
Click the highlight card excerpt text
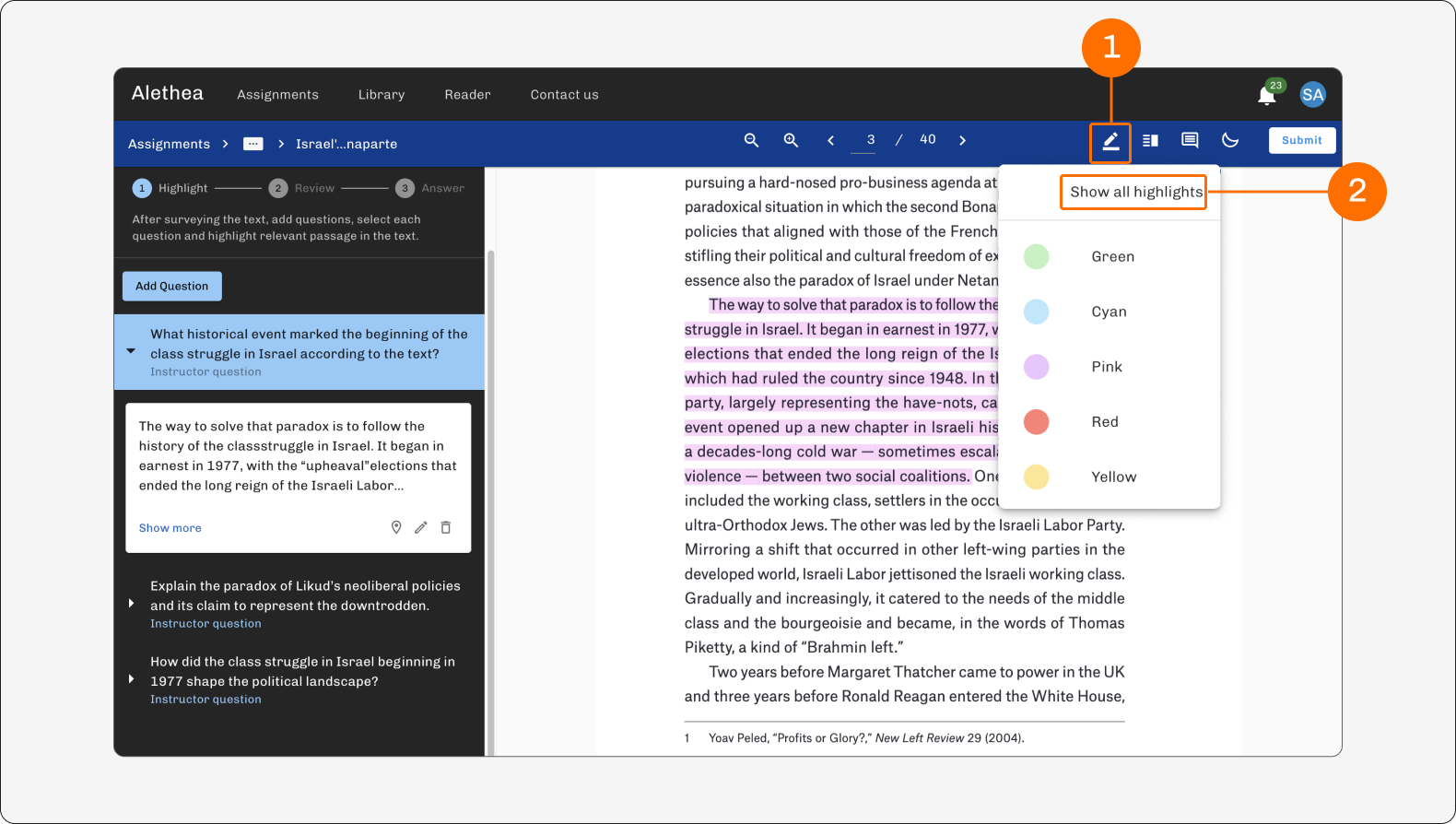click(298, 456)
